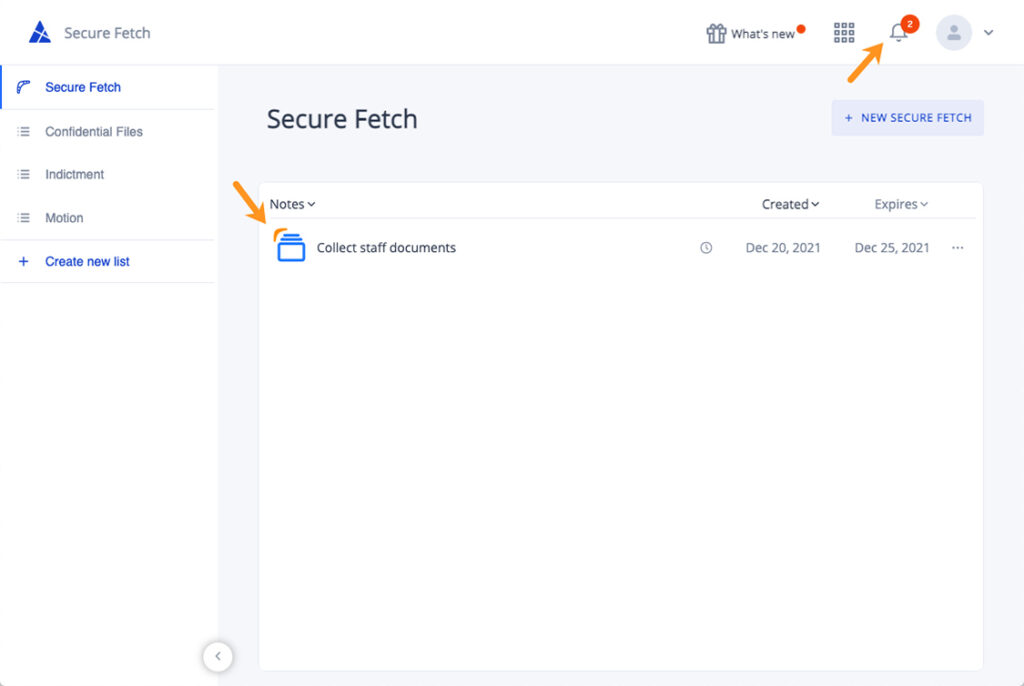Sort by the Created column
The height and width of the screenshot is (686, 1024).
click(790, 204)
